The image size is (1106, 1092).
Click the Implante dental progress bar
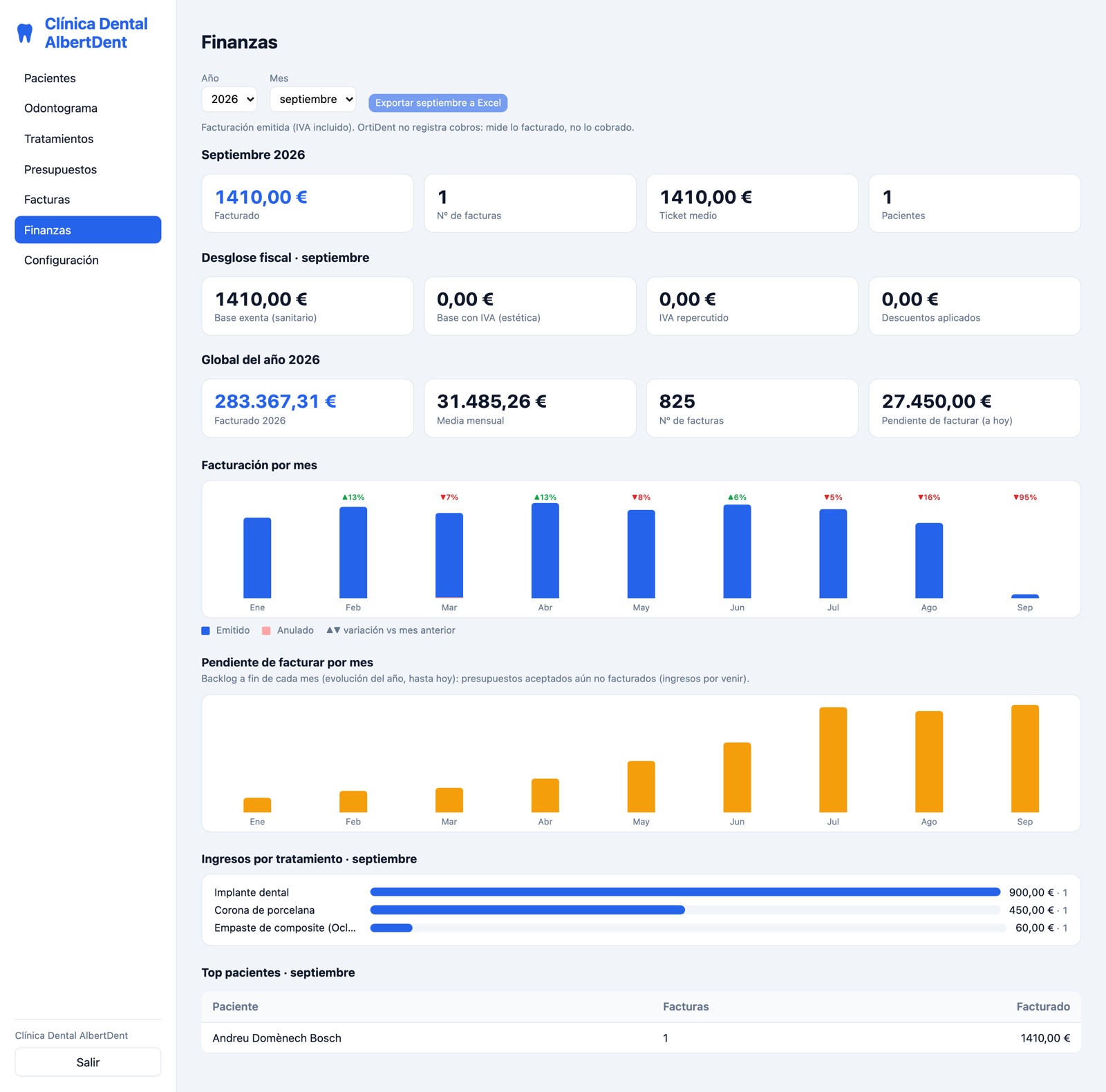tap(685, 892)
